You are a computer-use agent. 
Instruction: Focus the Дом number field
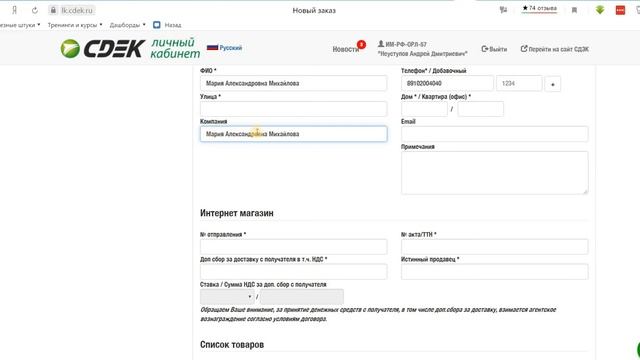click(424, 109)
